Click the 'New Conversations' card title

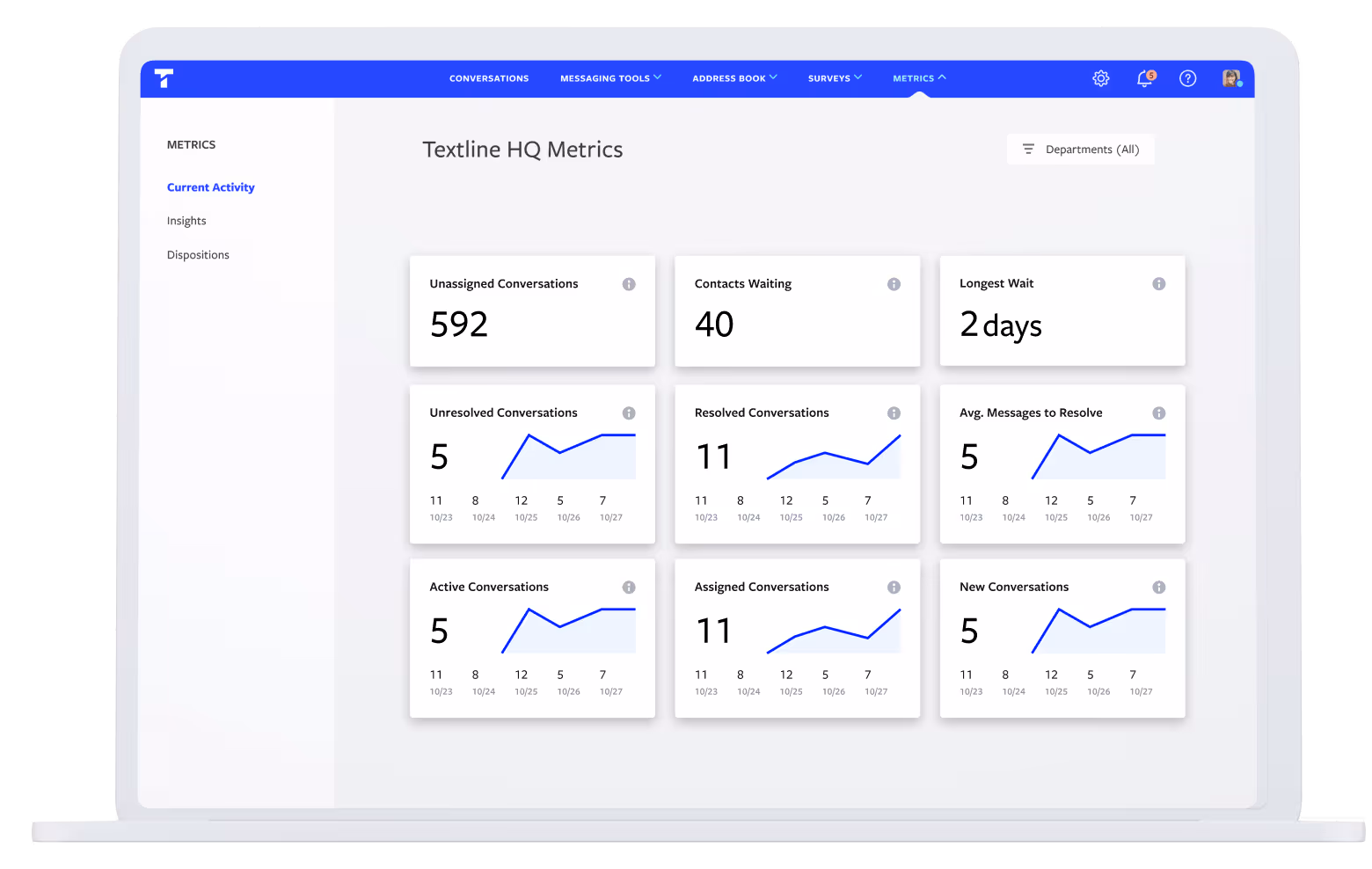[1014, 587]
